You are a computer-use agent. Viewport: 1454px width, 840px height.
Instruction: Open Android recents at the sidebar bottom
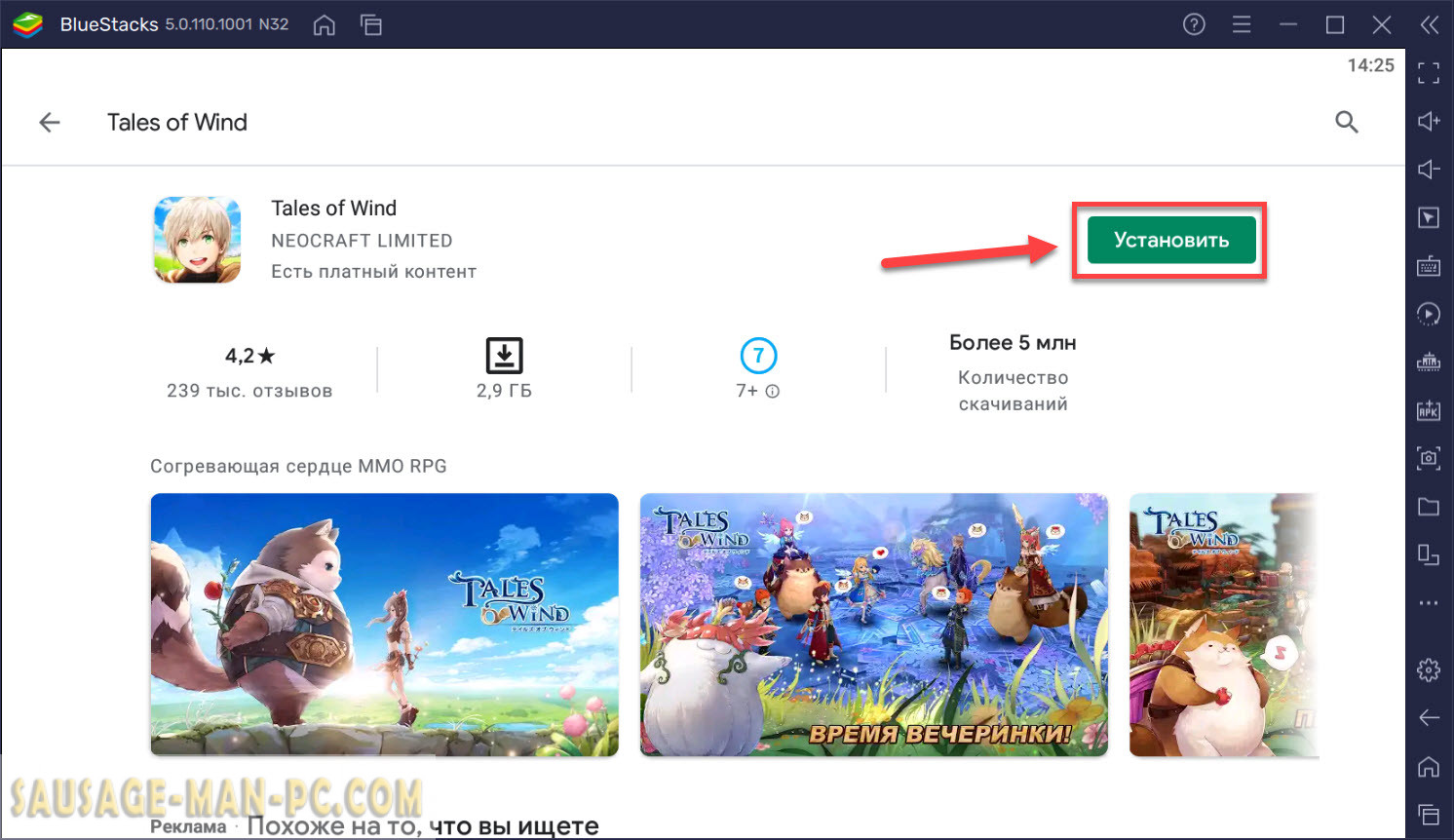click(1429, 815)
